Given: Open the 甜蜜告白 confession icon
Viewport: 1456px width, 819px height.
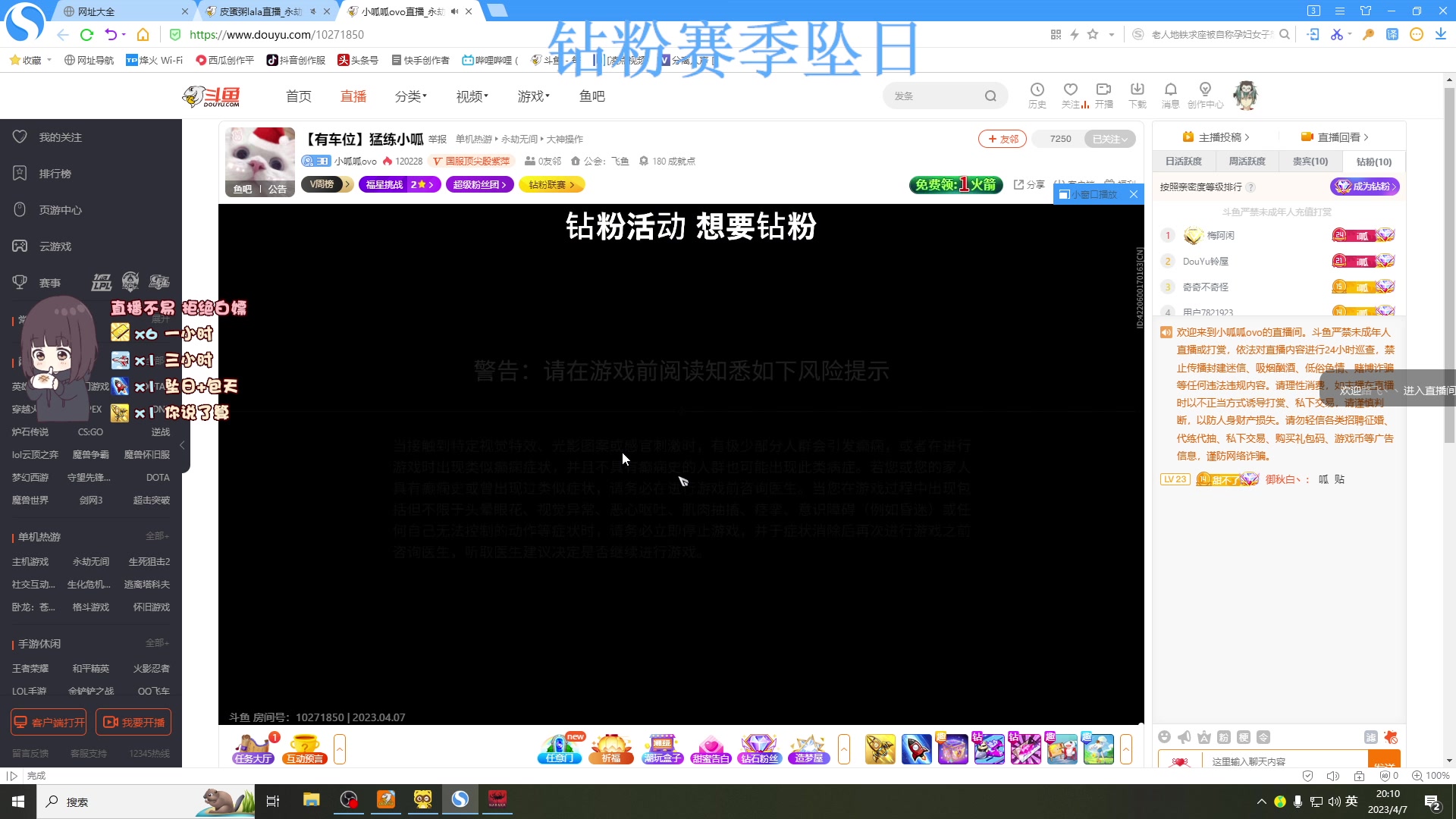Looking at the screenshot, I should (711, 748).
